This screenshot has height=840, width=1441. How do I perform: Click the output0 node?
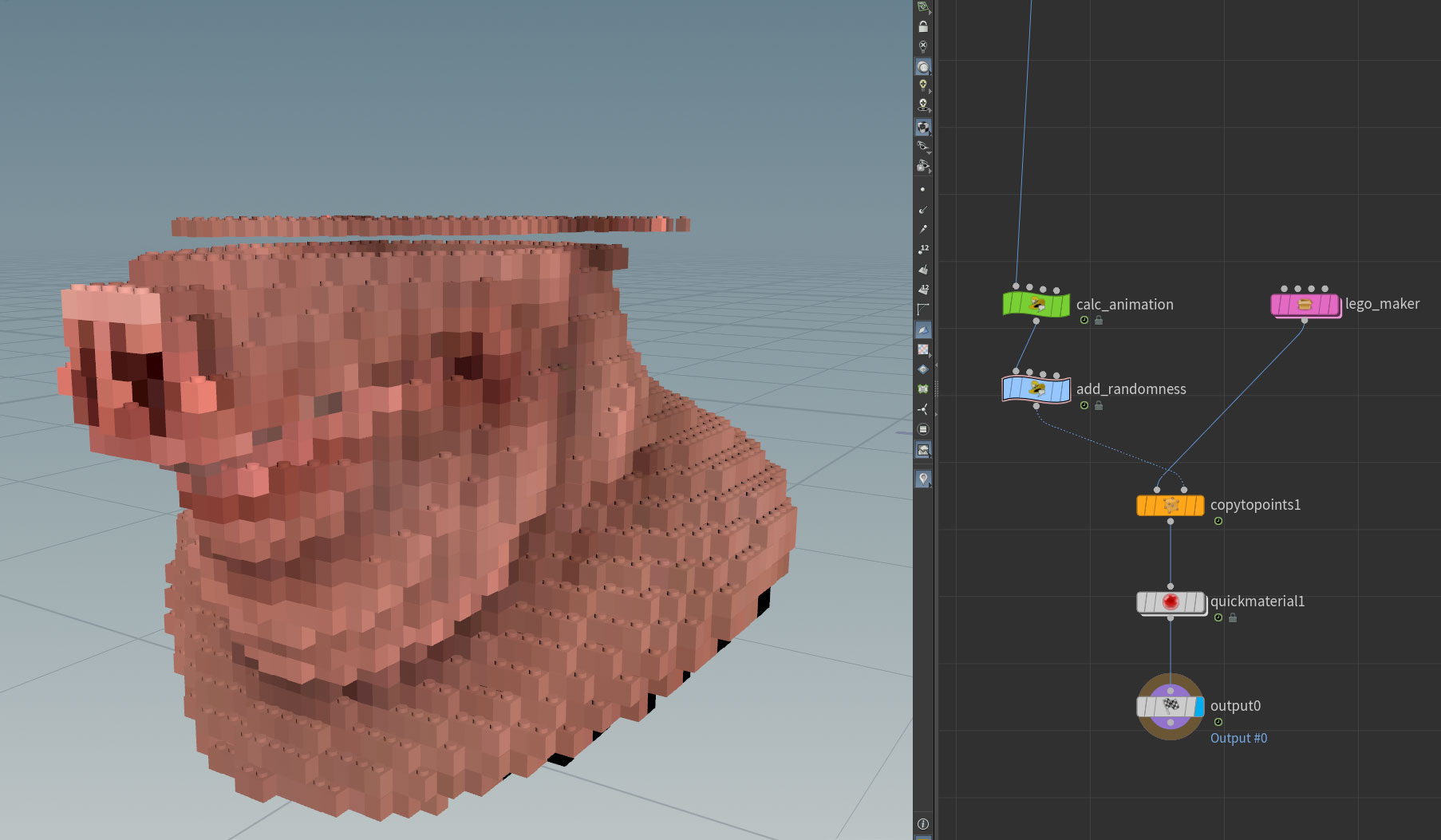1171,706
